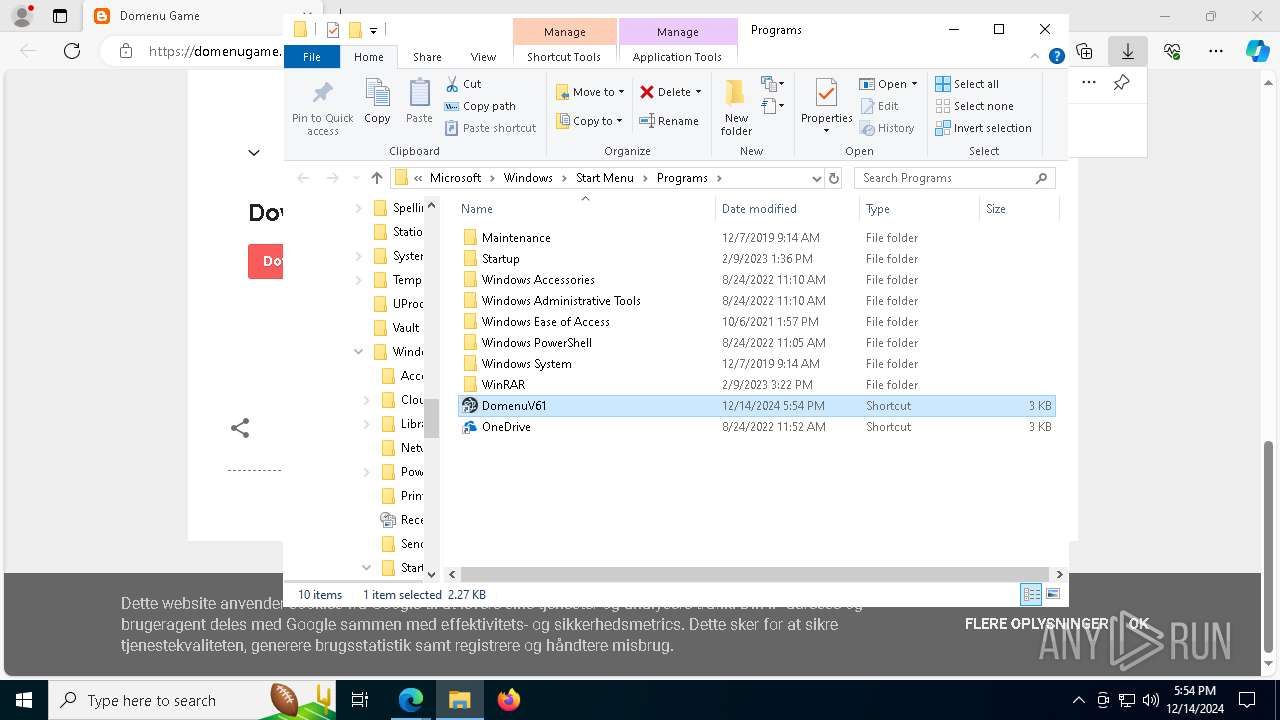The image size is (1280, 720).
Task: Open the notification center on taskbar
Action: pyautogui.click(x=1247, y=700)
